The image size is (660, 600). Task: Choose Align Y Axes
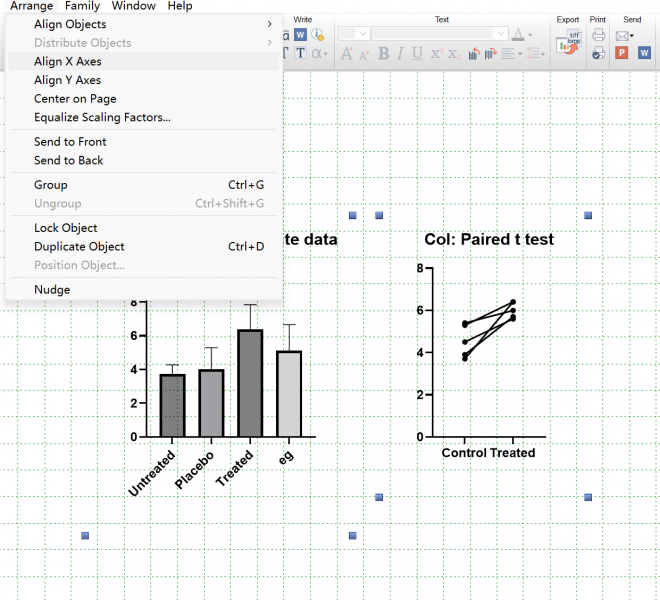[x=143, y=80]
